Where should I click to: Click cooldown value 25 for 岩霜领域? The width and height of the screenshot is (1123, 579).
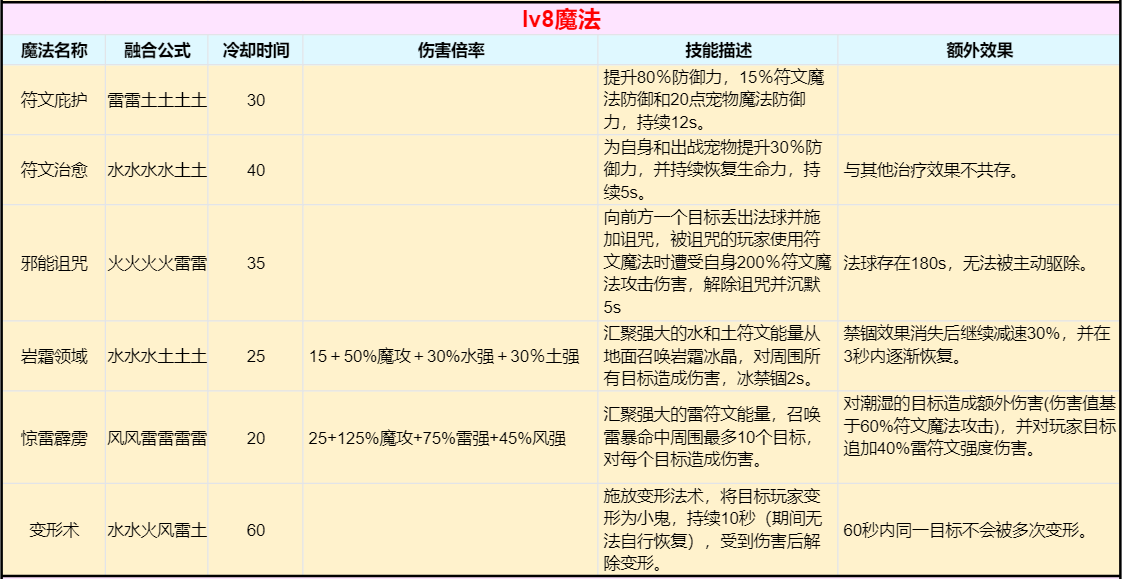coord(256,356)
